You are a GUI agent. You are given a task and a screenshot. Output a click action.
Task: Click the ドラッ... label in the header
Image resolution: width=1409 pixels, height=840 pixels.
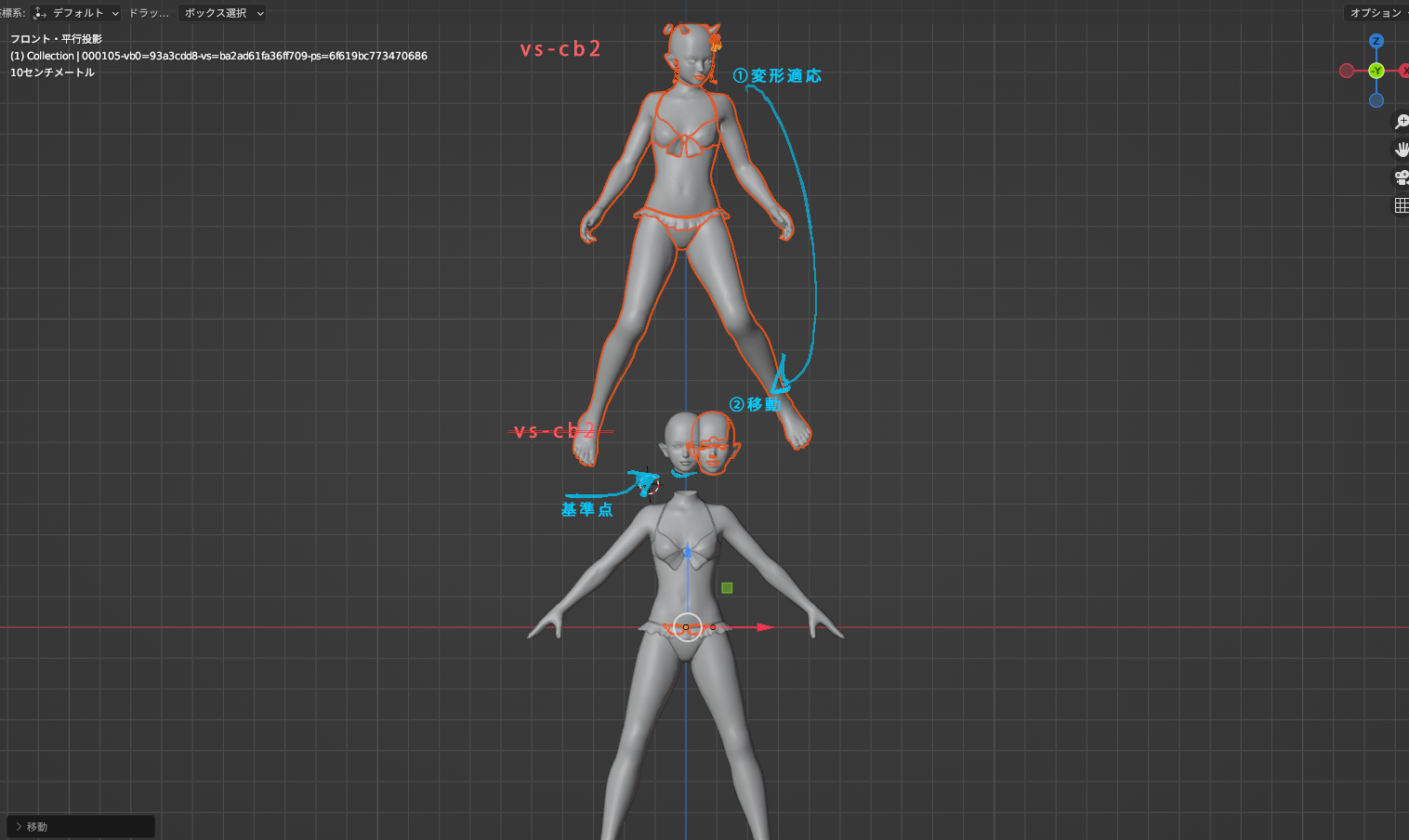pos(149,13)
